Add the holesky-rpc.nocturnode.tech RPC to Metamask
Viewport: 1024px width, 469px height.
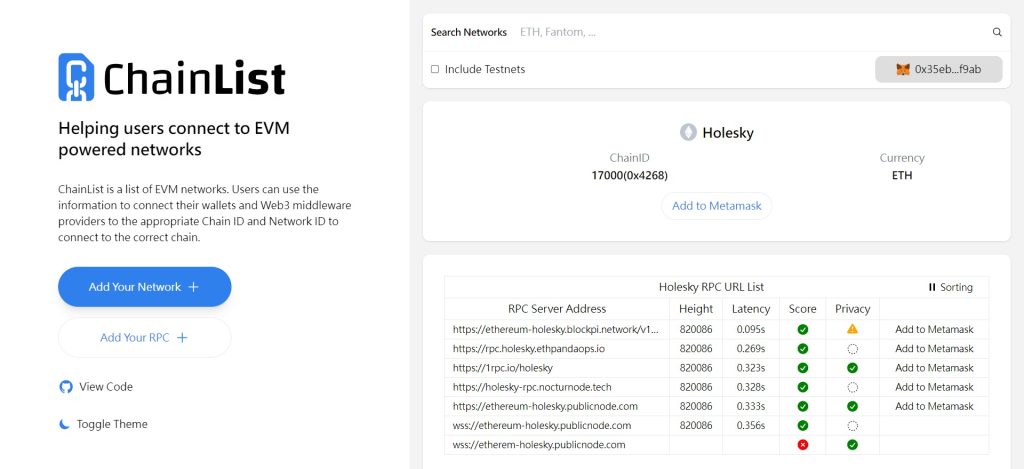[x=934, y=387]
